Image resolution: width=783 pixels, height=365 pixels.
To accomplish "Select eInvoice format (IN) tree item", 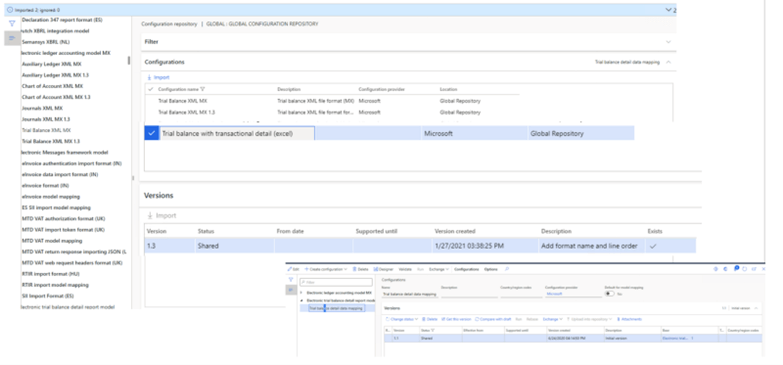I will pos(45,185).
